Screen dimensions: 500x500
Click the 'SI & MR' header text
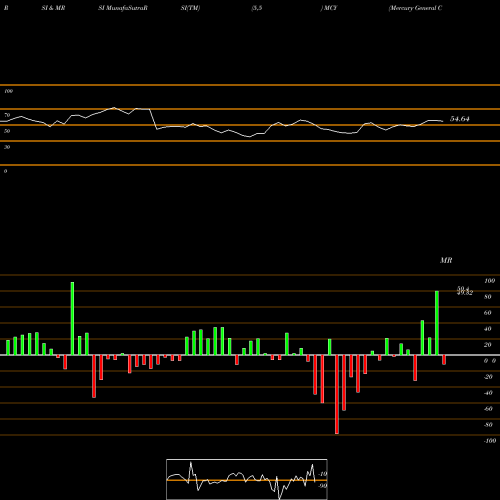53,8
